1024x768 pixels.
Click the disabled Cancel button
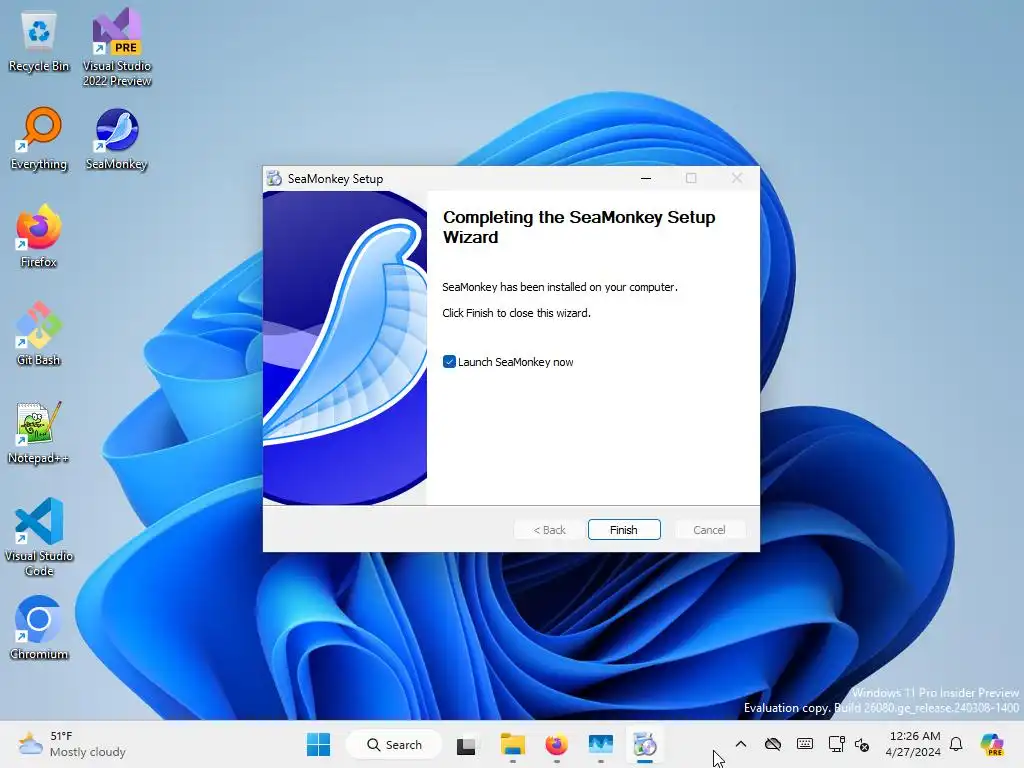709,530
